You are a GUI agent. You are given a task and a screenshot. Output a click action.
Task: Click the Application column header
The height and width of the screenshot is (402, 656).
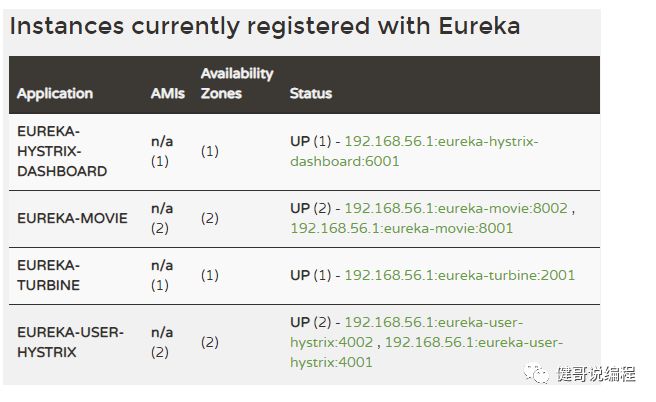[55, 93]
